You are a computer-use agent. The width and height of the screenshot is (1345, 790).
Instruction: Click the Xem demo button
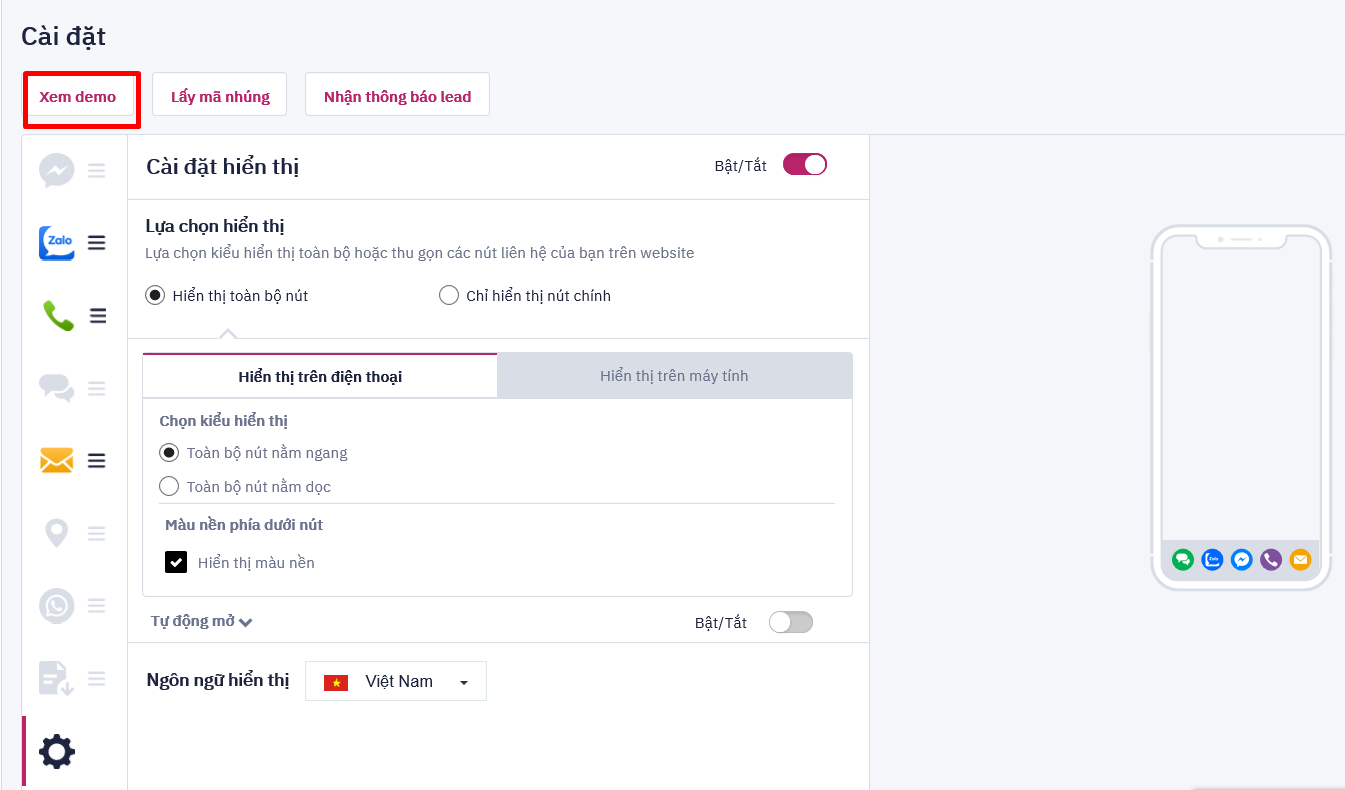pyautogui.click(x=81, y=96)
